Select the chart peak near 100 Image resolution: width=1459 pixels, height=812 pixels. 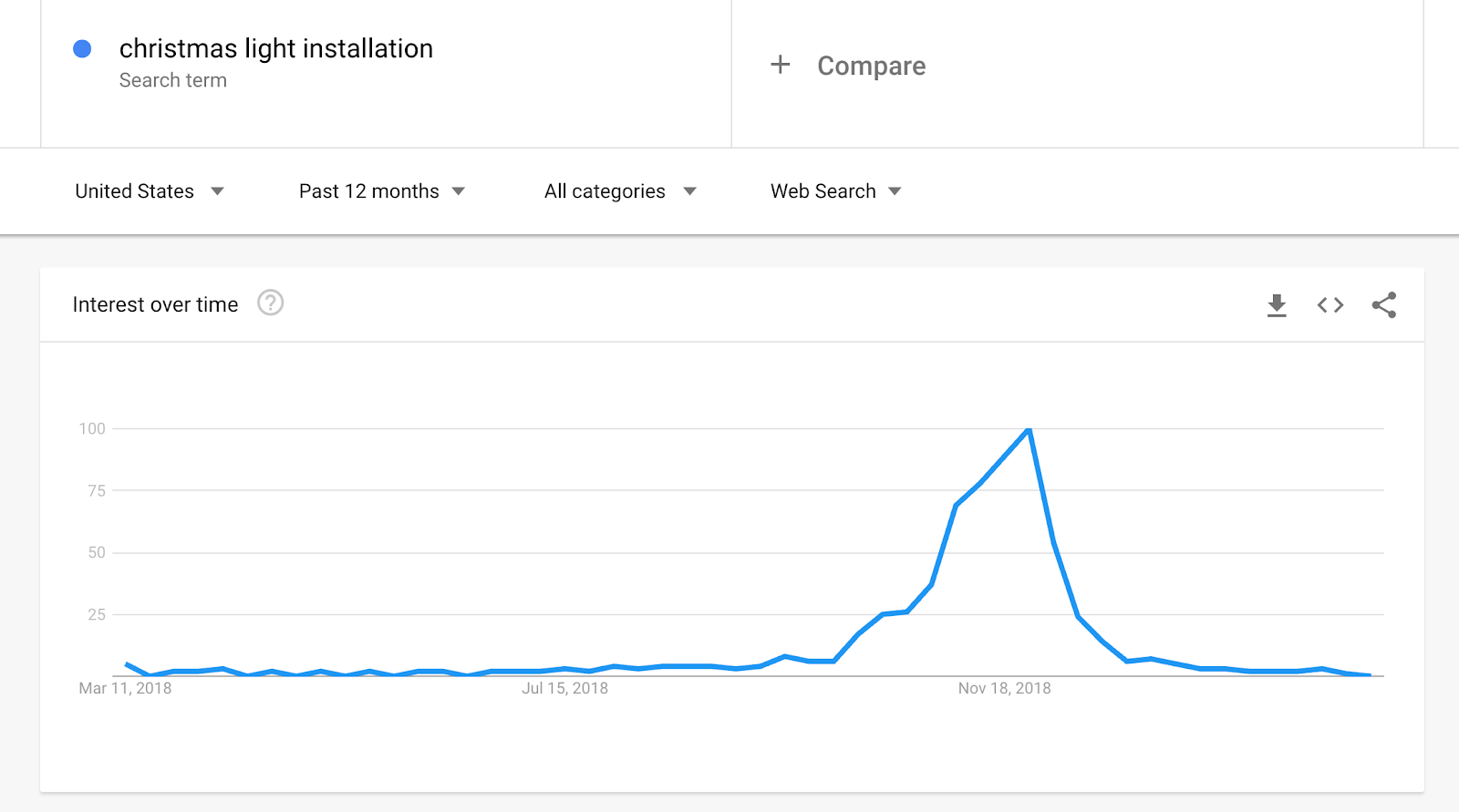(1029, 429)
